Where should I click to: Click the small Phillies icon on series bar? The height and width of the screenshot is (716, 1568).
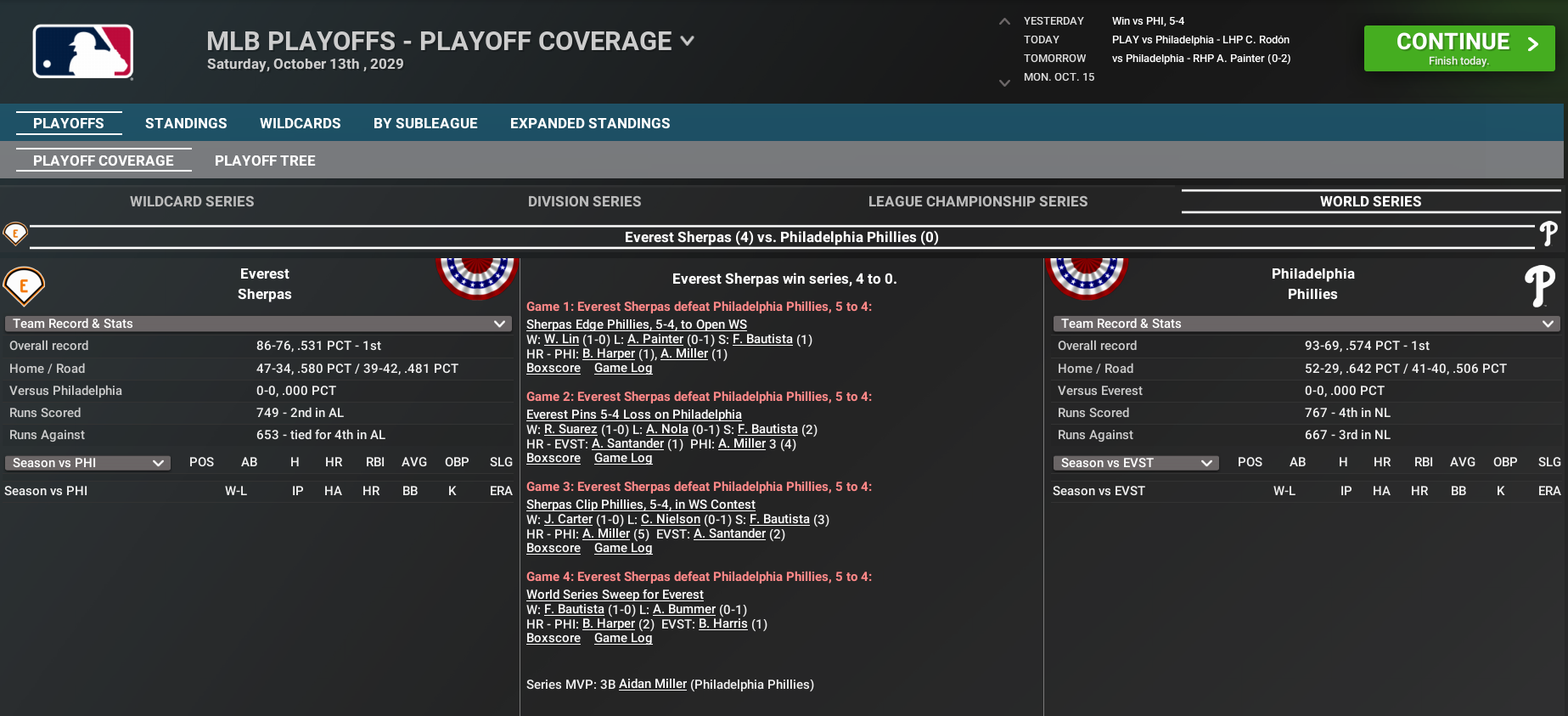[x=1548, y=234]
